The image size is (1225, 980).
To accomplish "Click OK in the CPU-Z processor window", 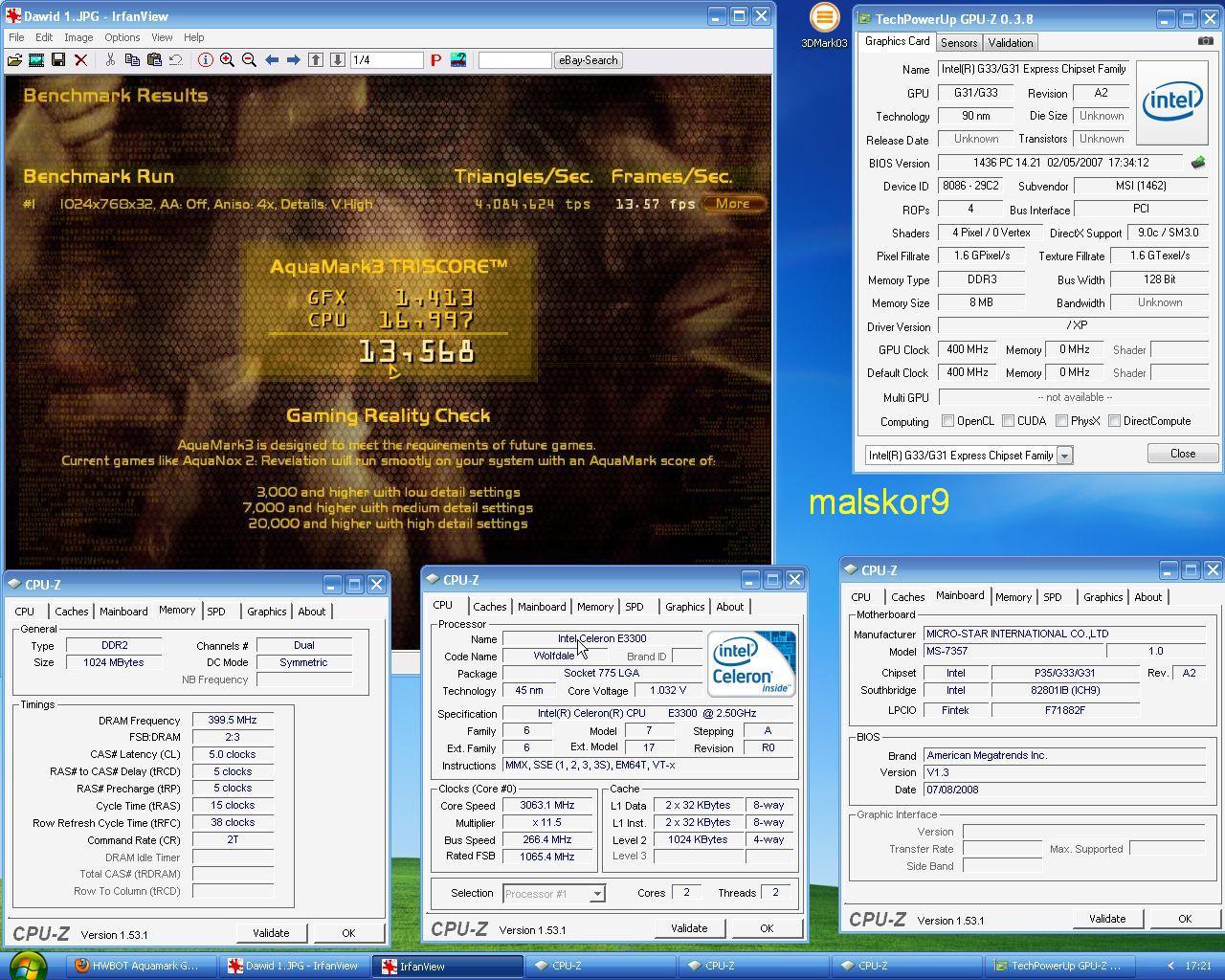I will coord(766,928).
